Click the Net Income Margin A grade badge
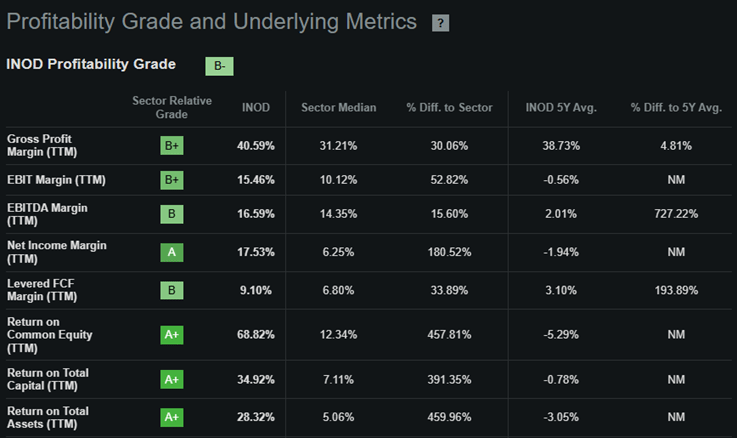Screen dimensions: 737x438 pyautogui.click(x=172, y=252)
